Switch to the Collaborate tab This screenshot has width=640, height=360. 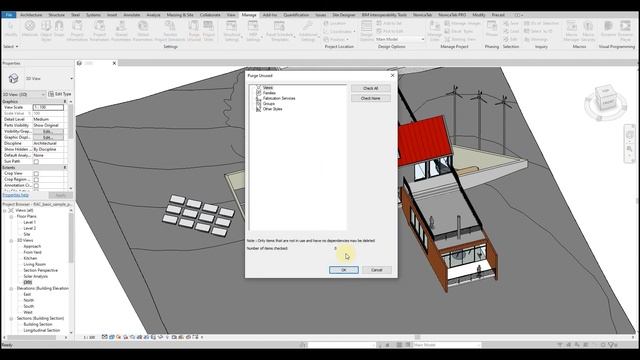point(210,15)
